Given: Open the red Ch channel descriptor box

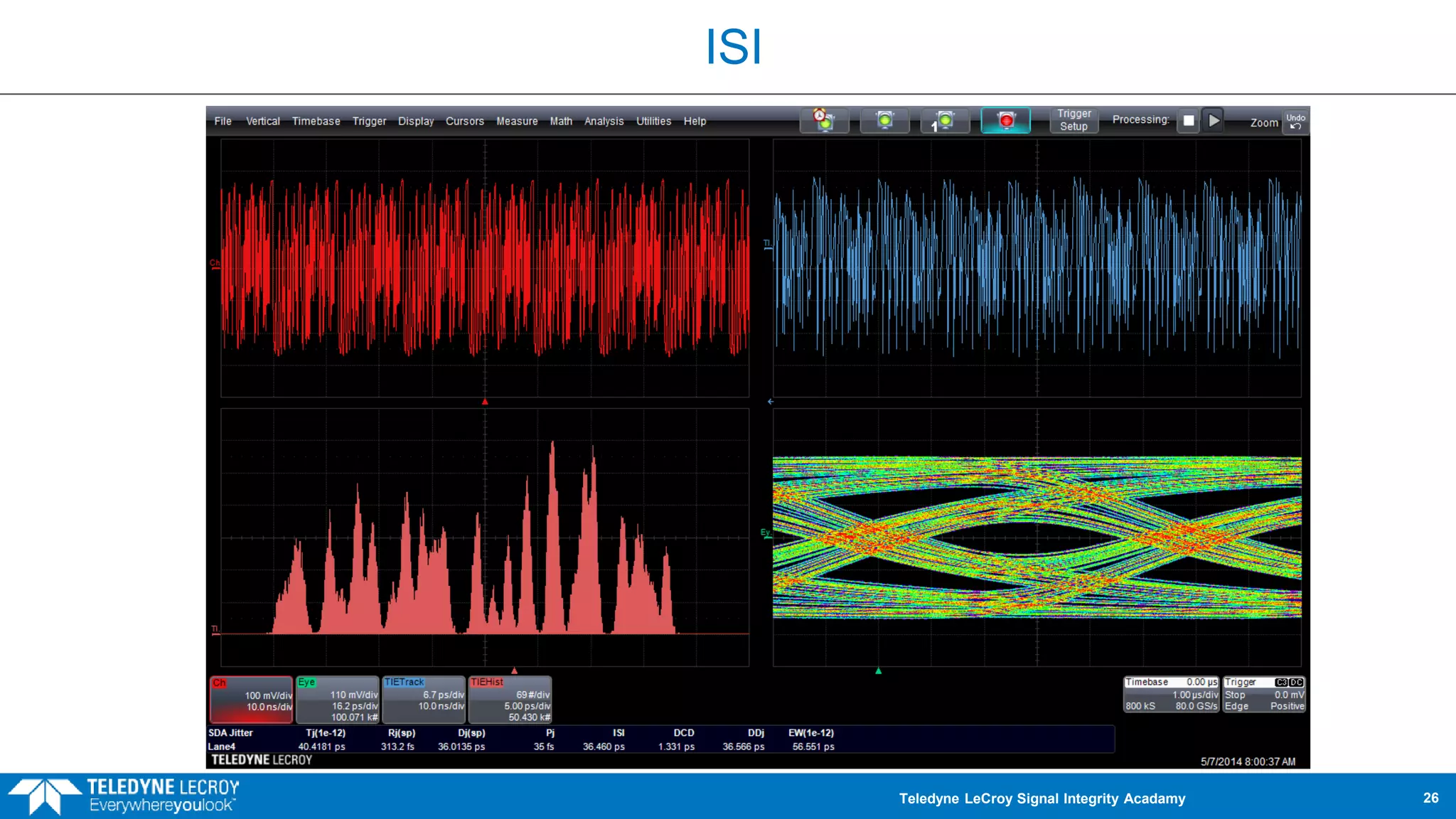Looking at the screenshot, I should (x=251, y=700).
